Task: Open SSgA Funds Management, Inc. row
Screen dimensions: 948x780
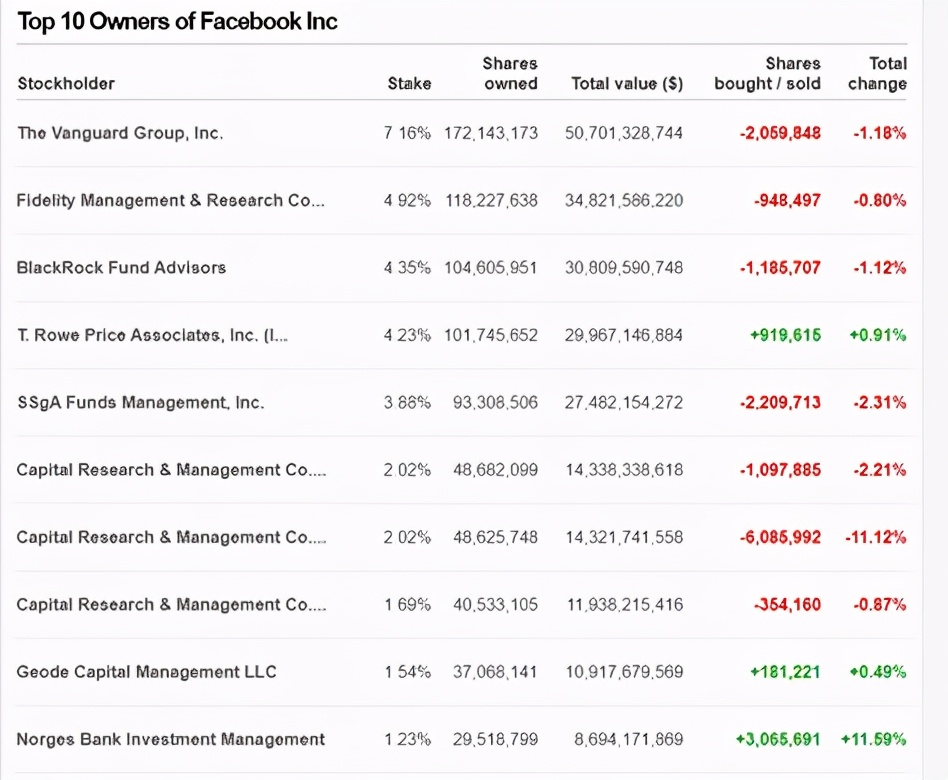Action: (140, 402)
